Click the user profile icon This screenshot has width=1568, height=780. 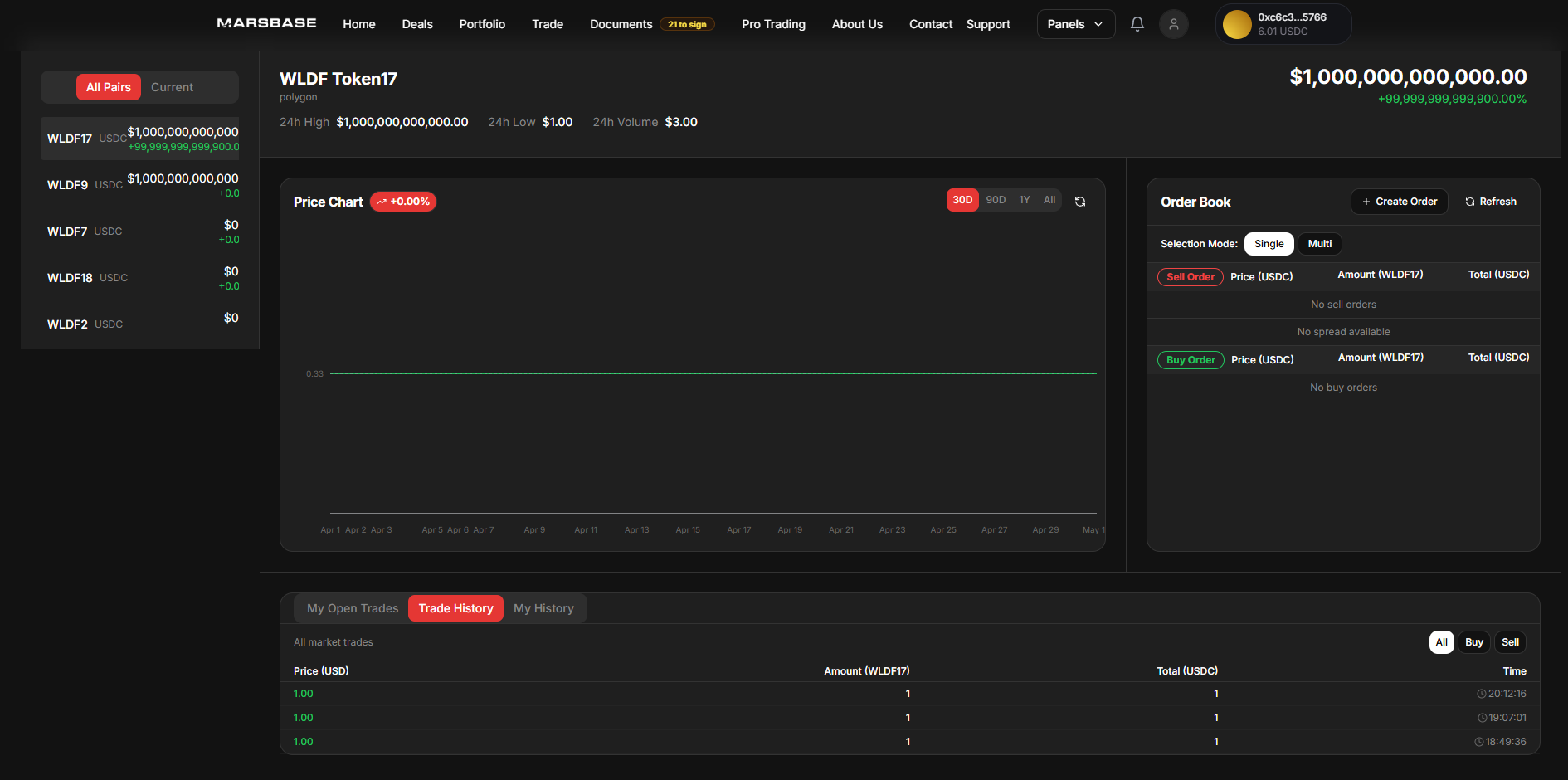[1173, 24]
